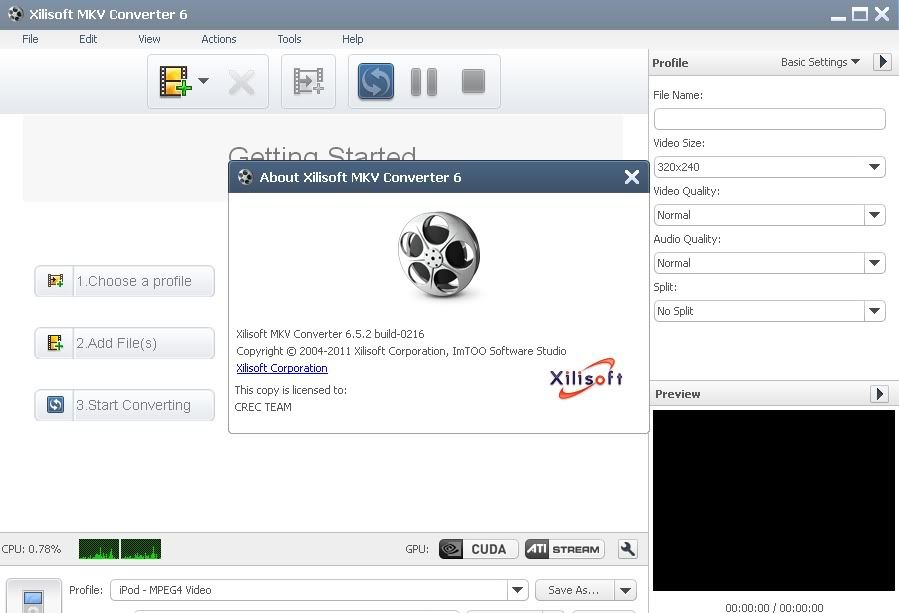This screenshot has width=899, height=613.
Task: Click the Save As... button
Action: pyautogui.click(x=574, y=590)
